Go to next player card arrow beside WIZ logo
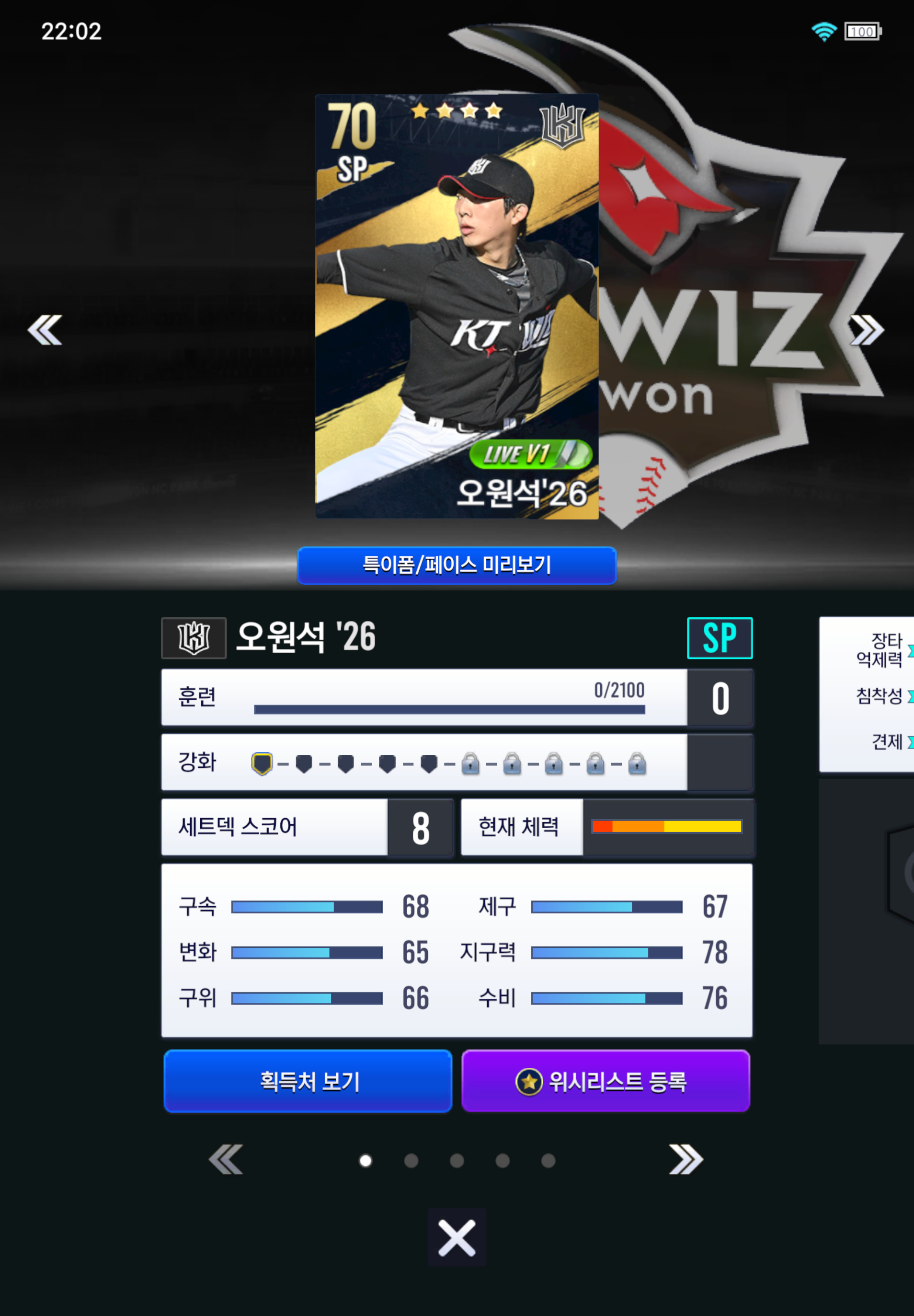The width and height of the screenshot is (914, 1316). point(867,330)
